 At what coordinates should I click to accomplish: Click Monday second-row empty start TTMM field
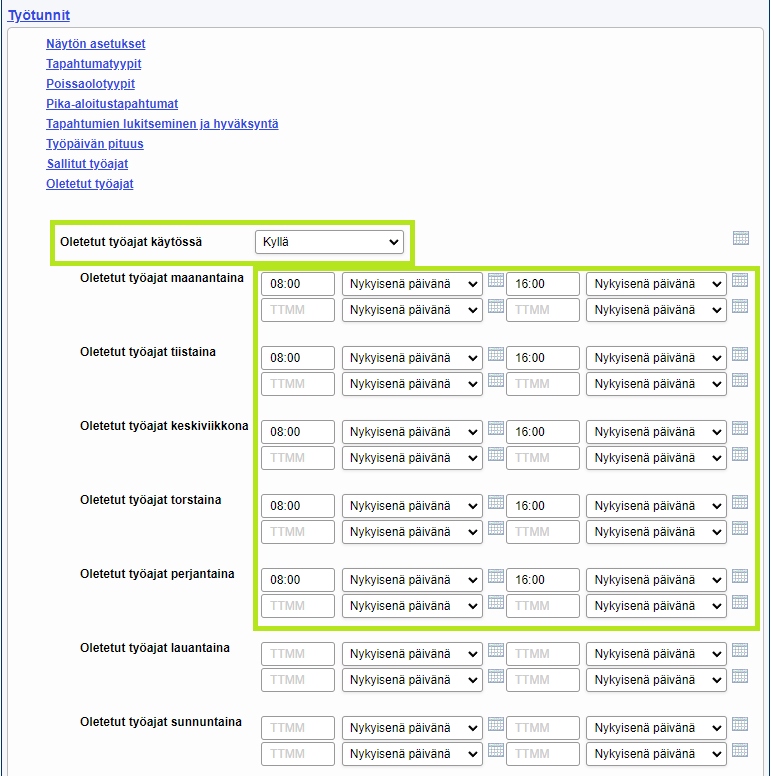tap(298, 310)
